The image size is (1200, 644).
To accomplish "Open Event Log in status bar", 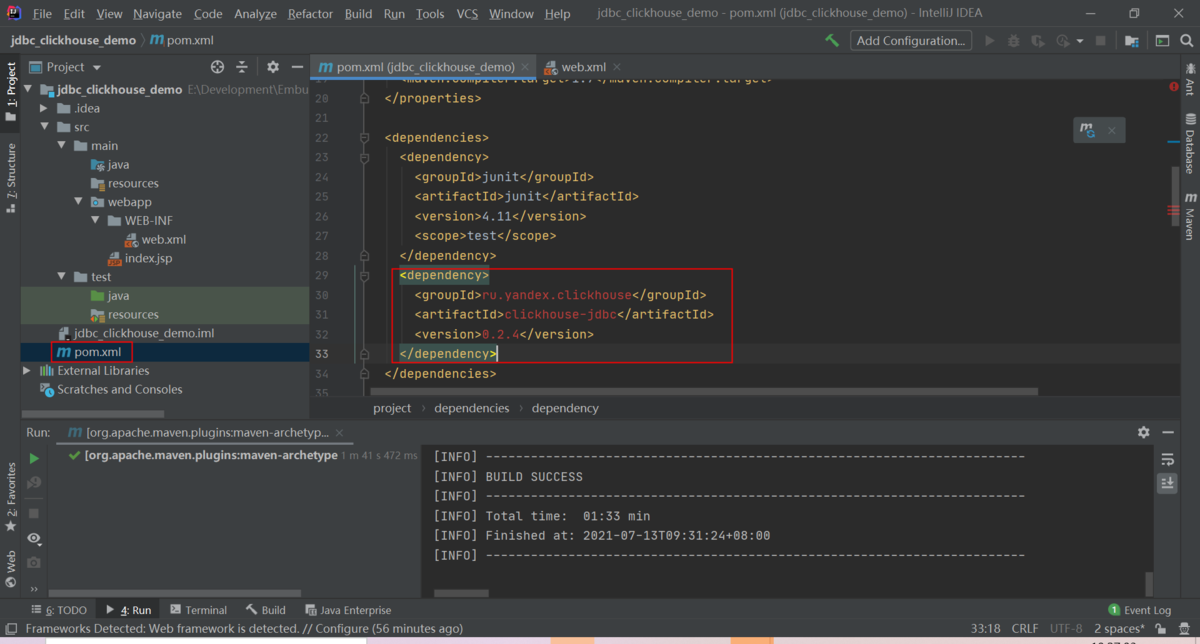I will pyautogui.click(x=1140, y=610).
